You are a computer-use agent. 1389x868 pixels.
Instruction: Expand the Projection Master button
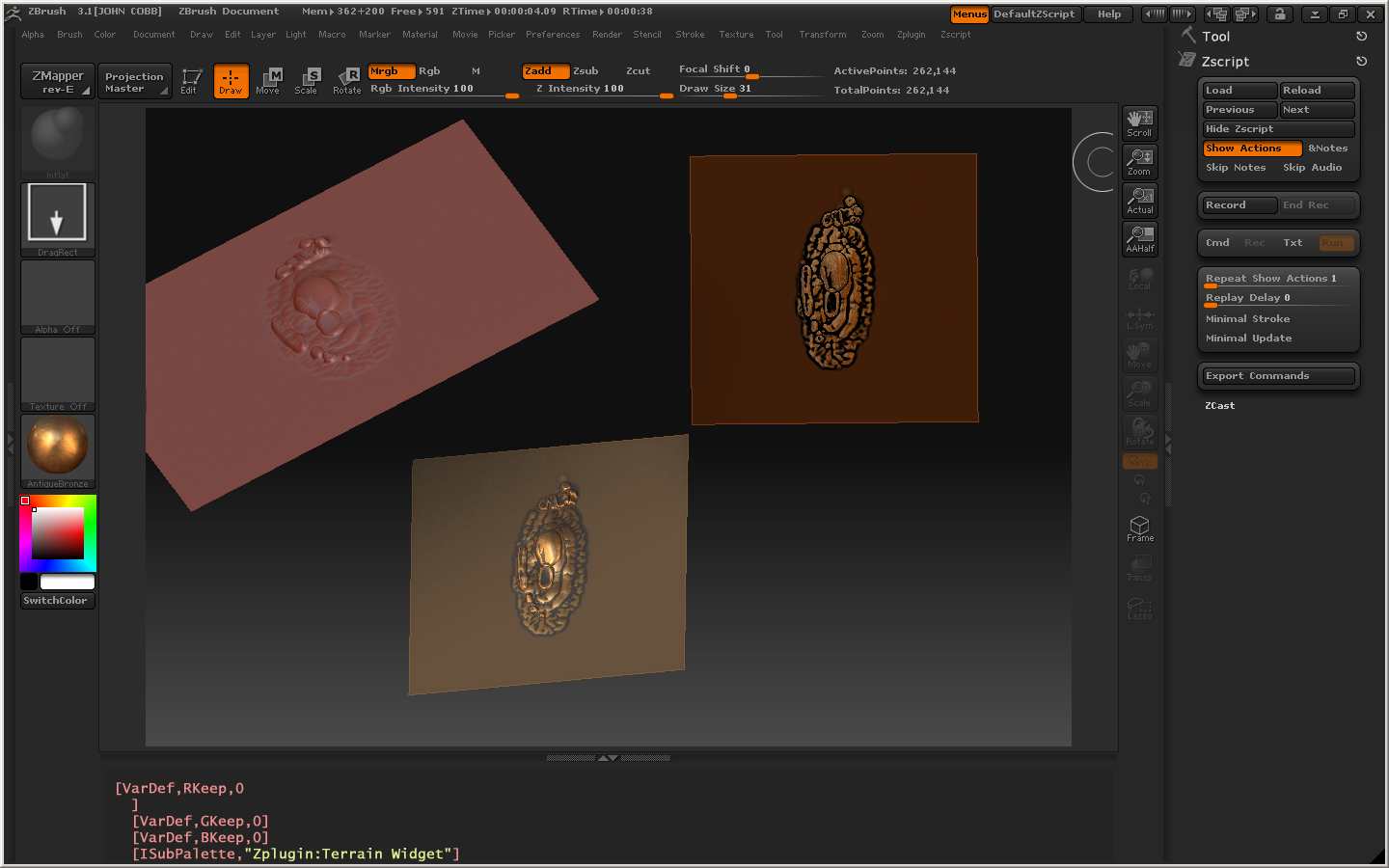tap(135, 82)
